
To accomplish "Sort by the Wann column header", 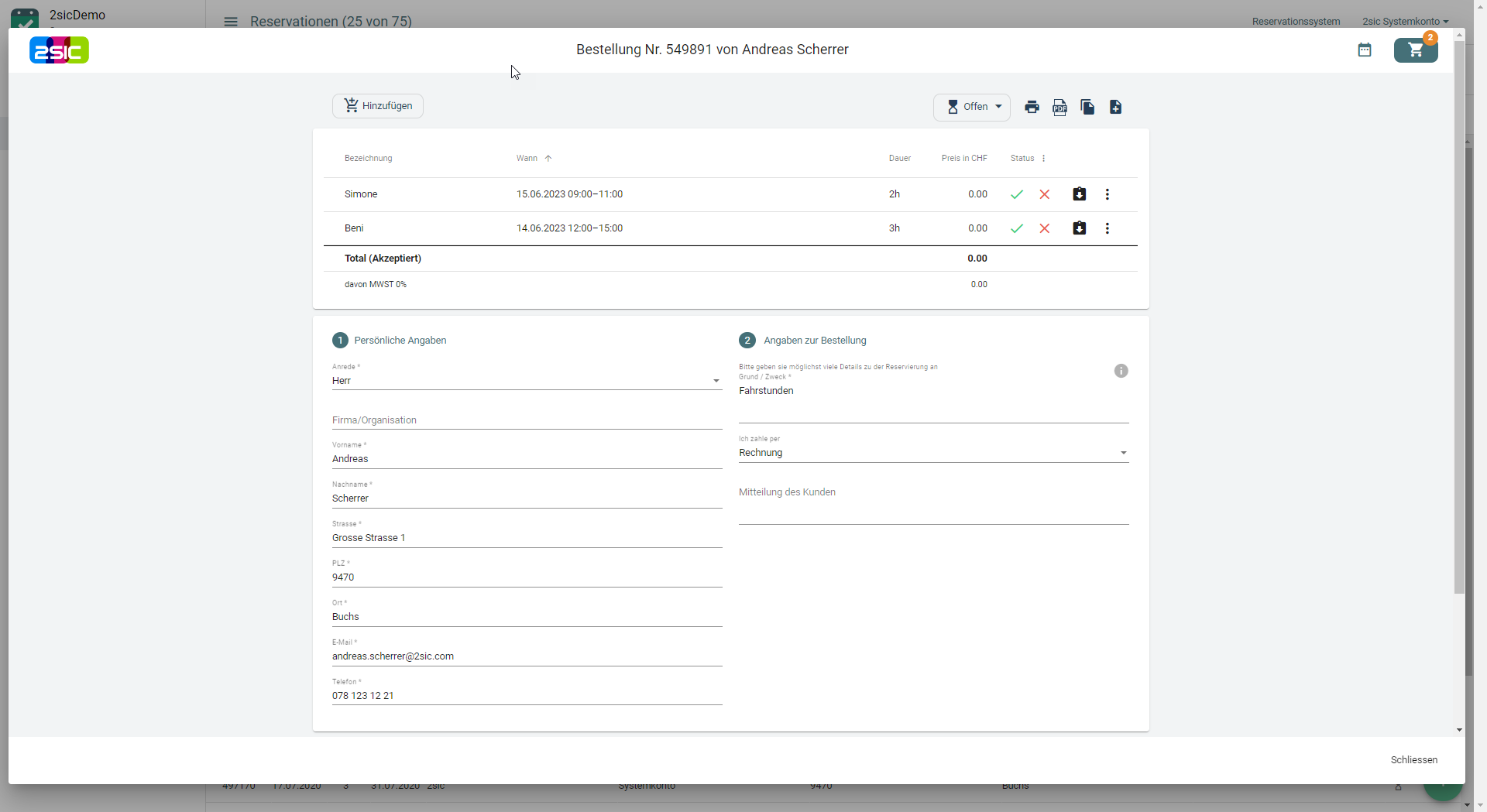I will pos(527,159).
